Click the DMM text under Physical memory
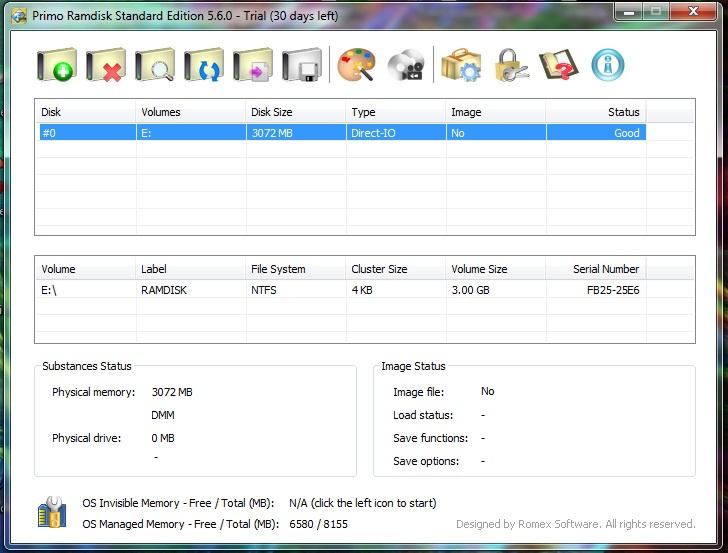 pyautogui.click(x=163, y=415)
